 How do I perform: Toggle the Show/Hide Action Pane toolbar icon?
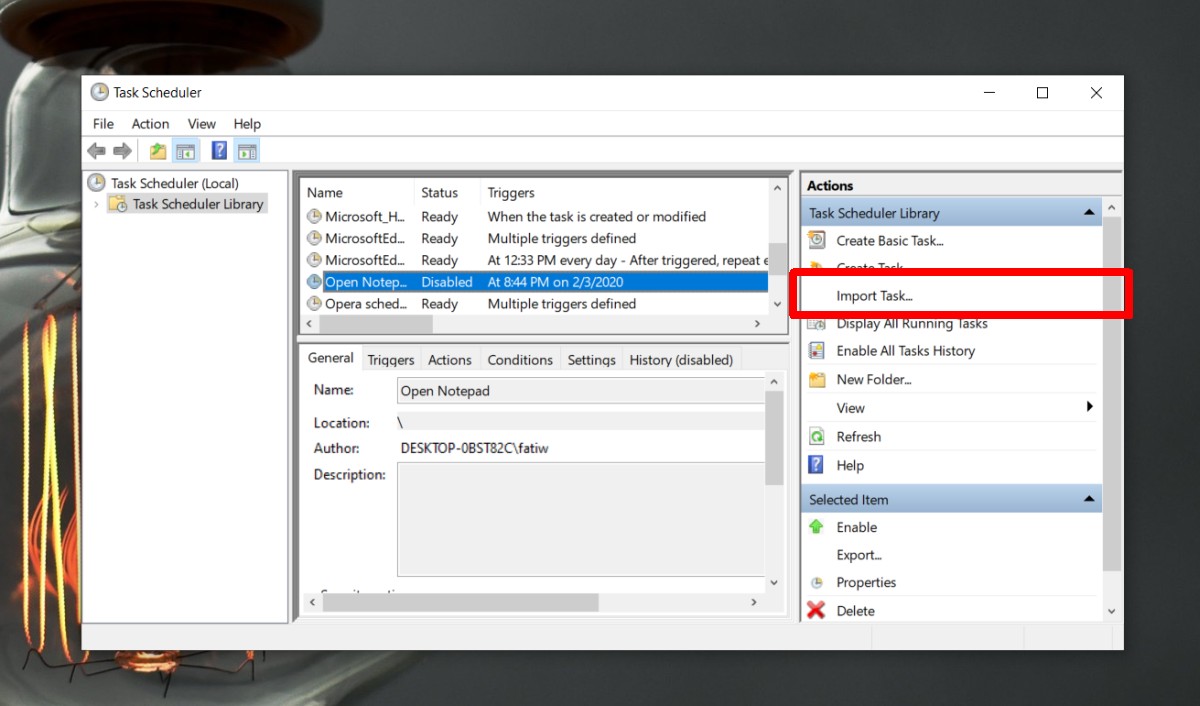[247, 150]
